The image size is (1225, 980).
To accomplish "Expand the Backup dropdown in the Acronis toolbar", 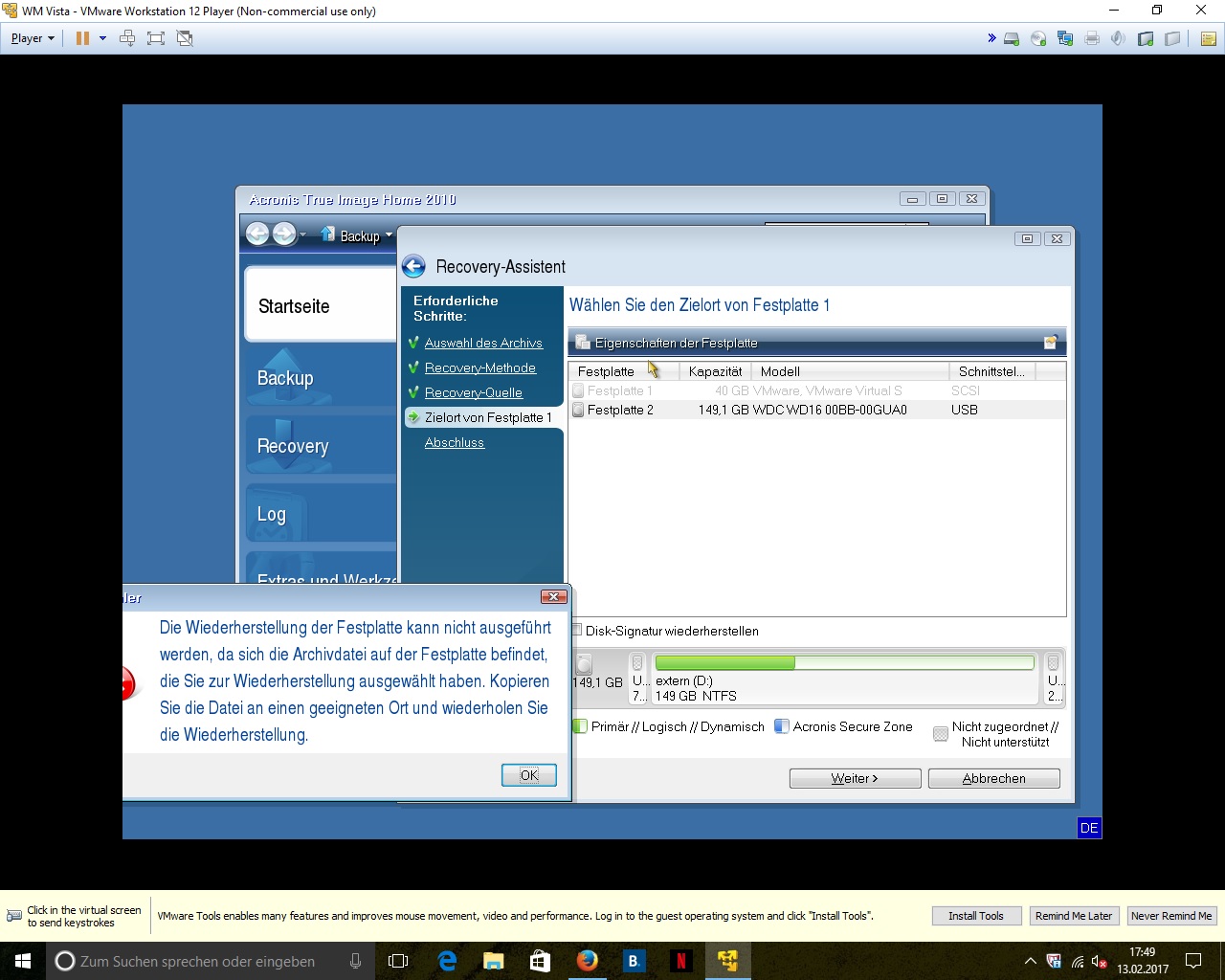I will point(389,235).
